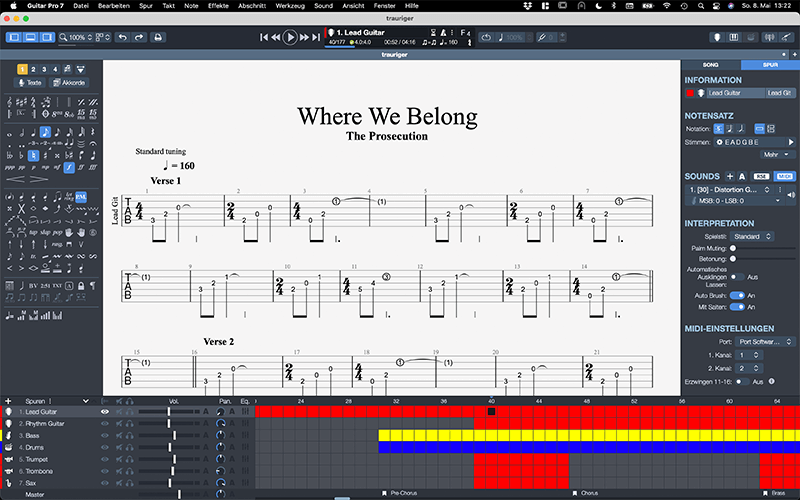Select the highlighted eighth note duration

(x=45, y=132)
